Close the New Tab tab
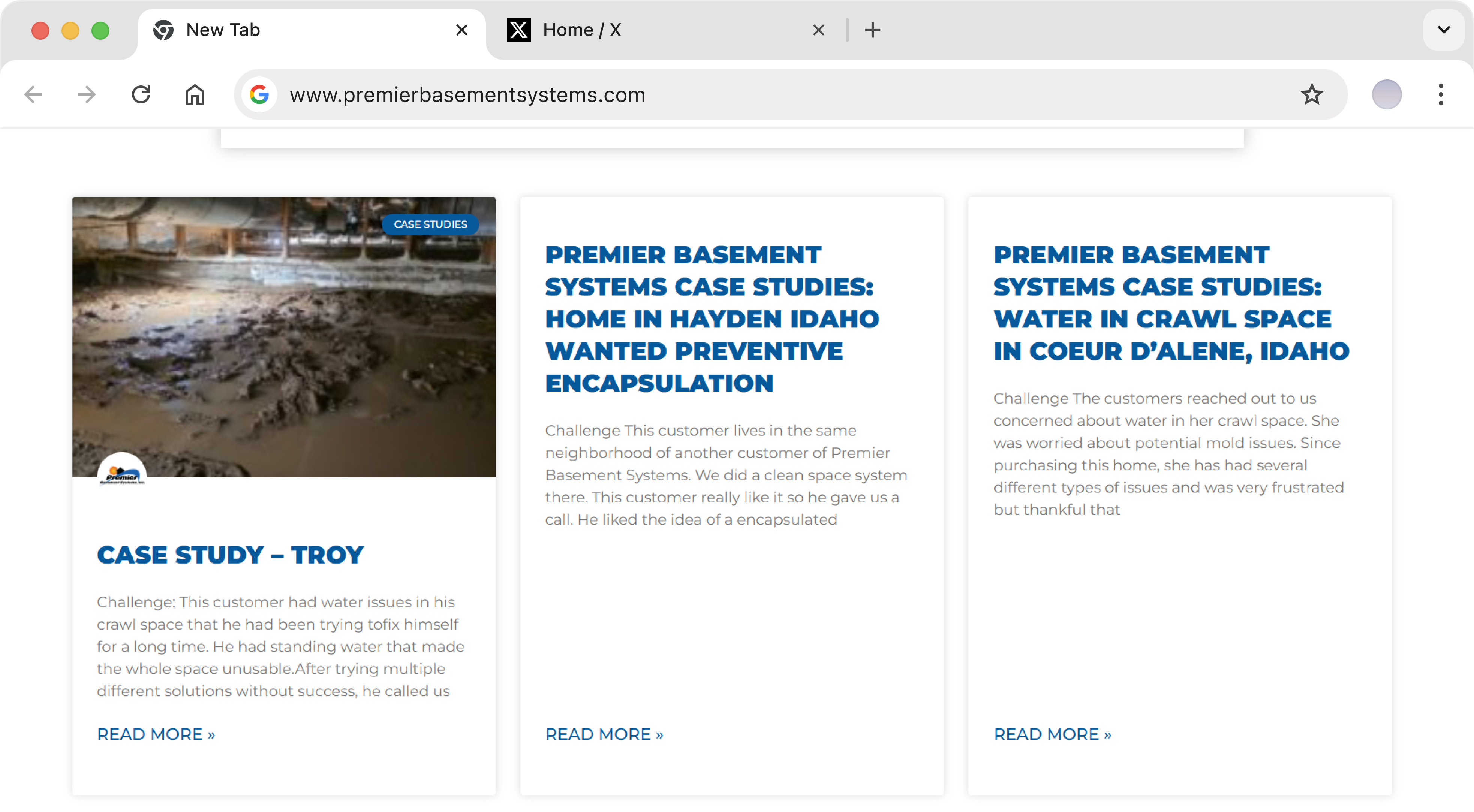The height and width of the screenshot is (812, 1474). pos(461,30)
